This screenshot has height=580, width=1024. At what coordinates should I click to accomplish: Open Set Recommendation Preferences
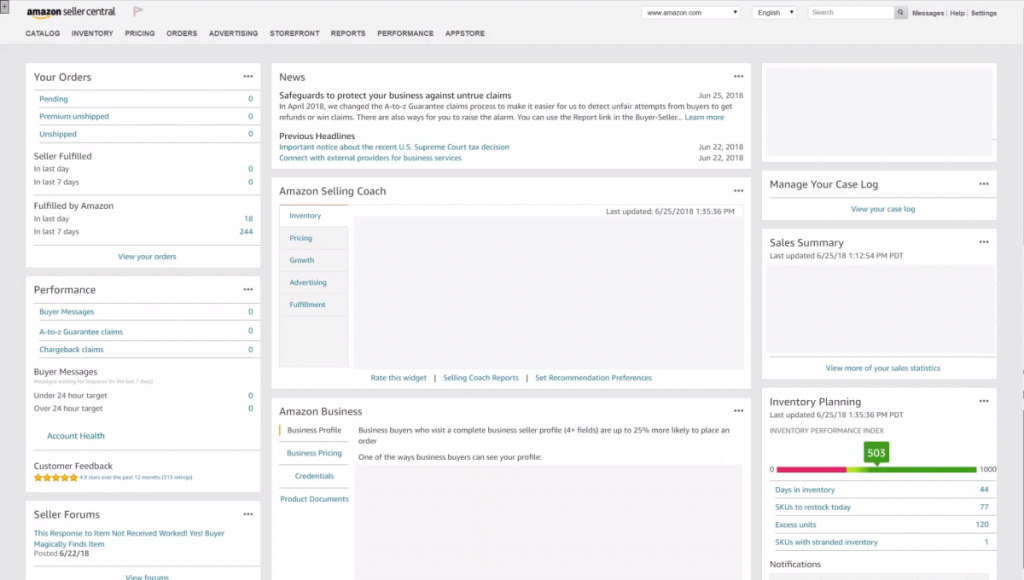pos(594,378)
